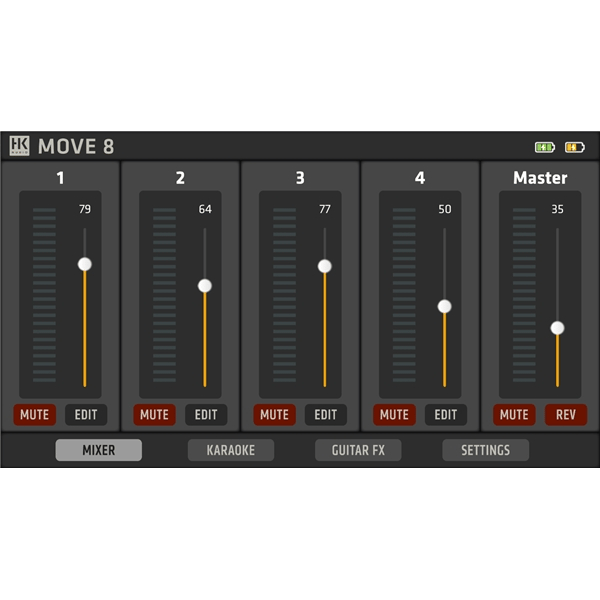Click the channel 3 heading number
Image resolution: width=600 pixels, height=600 pixels.
300,178
